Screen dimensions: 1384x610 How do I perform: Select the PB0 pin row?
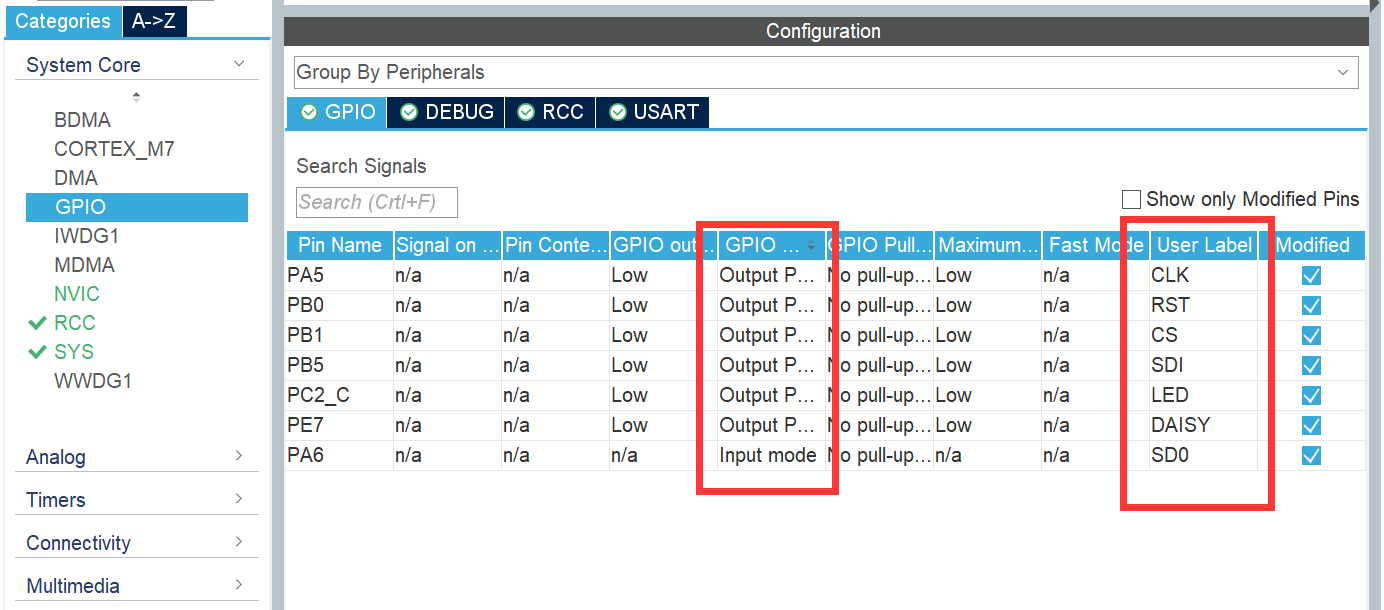826,305
